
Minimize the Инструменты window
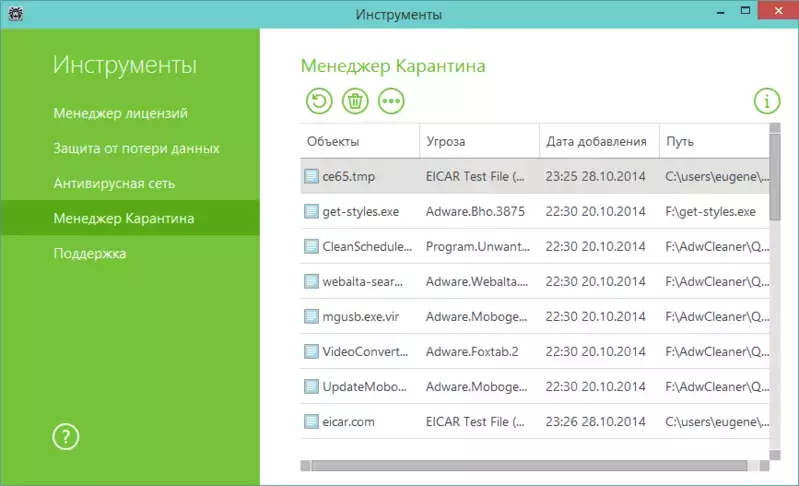click(x=720, y=11)
